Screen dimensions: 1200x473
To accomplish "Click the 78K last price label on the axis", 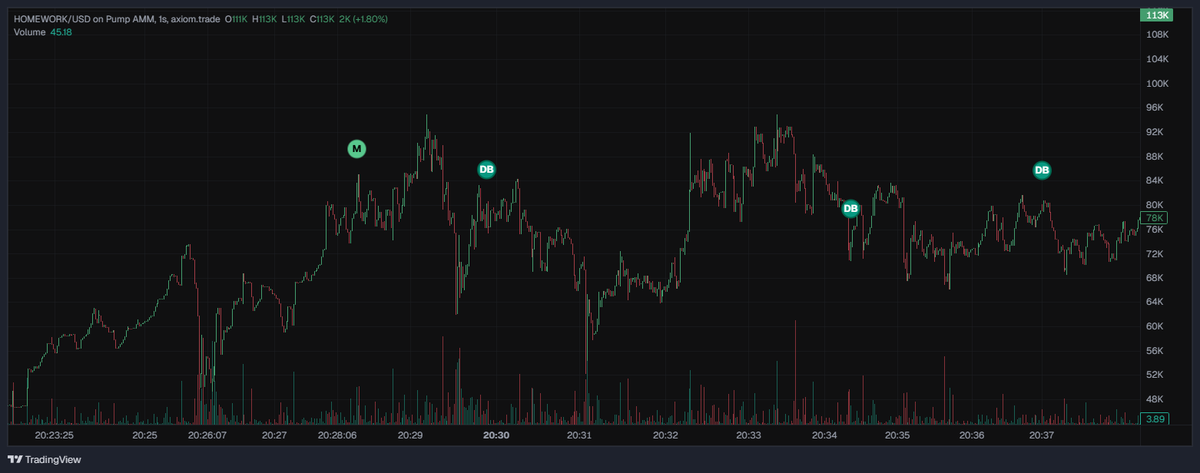I will (1156, 217).
